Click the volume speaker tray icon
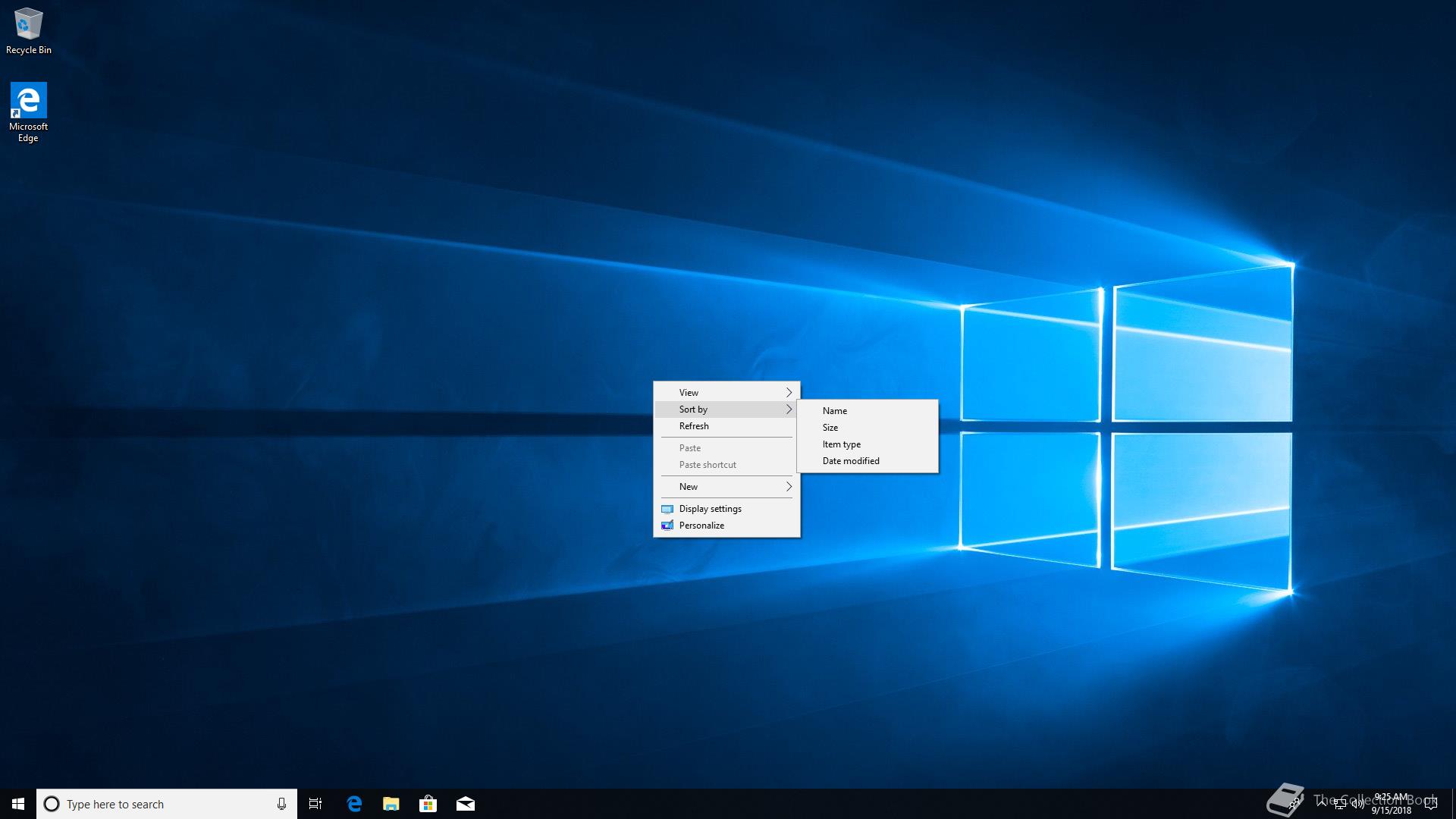1456x819 pixels. [x=1358, y=804]
